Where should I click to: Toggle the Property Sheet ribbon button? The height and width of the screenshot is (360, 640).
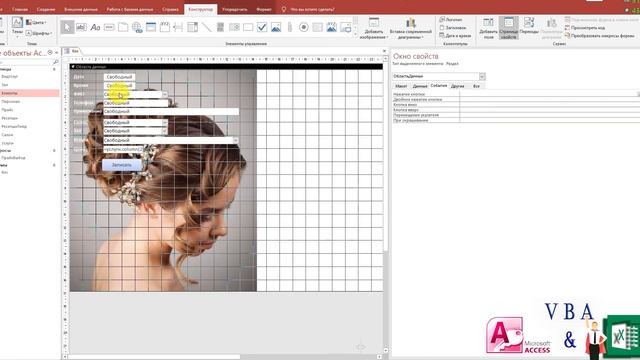click(x=509, y=28)
